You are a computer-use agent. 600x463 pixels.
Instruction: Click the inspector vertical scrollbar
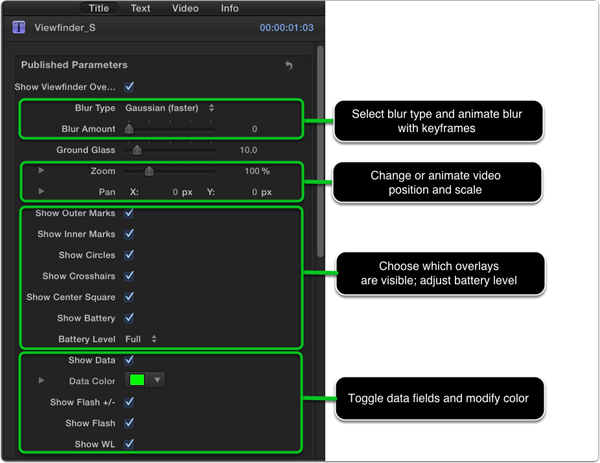click(320, 152)
